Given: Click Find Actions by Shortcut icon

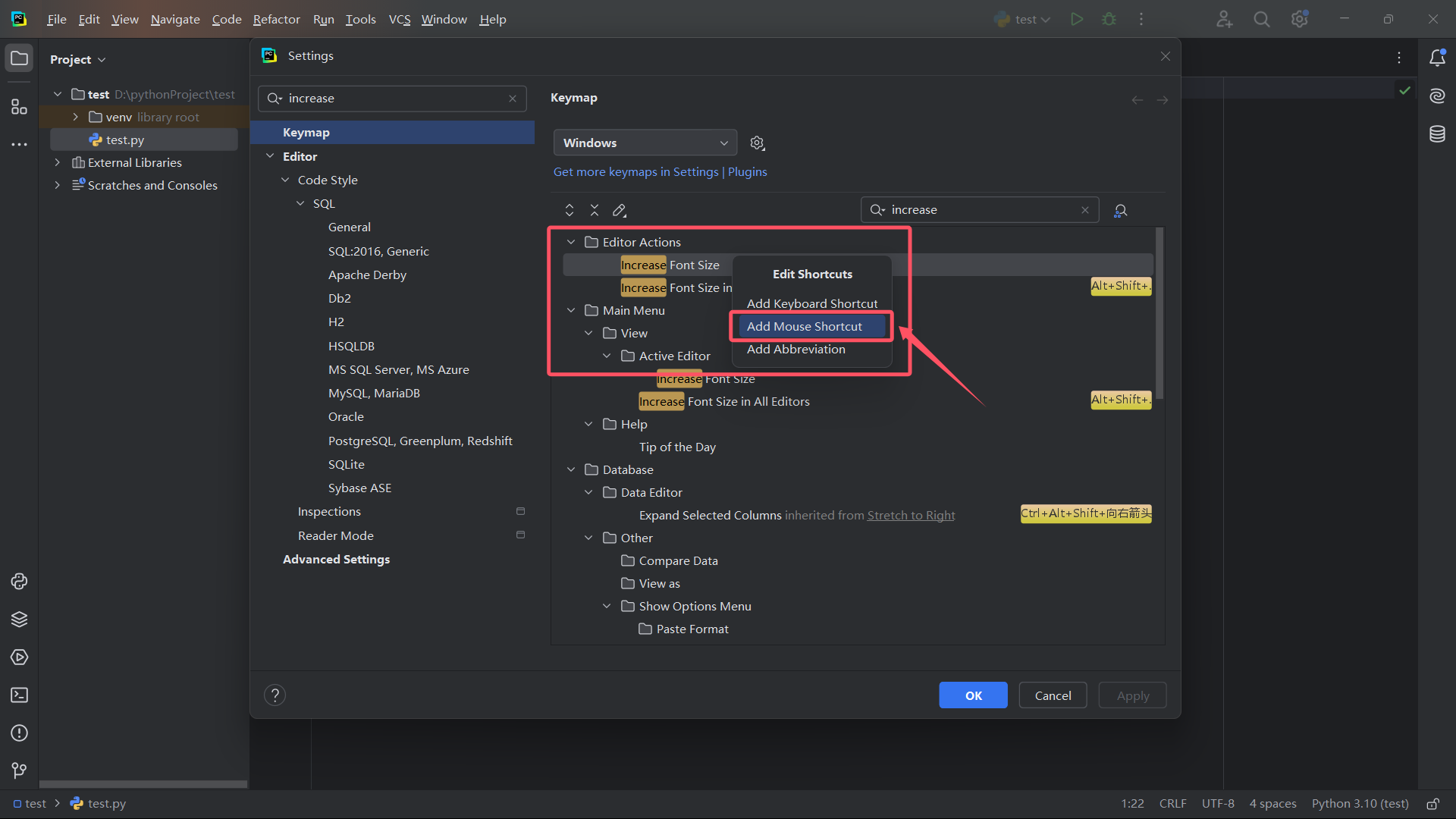Looking at the screenshot, I should (1120, 211).
